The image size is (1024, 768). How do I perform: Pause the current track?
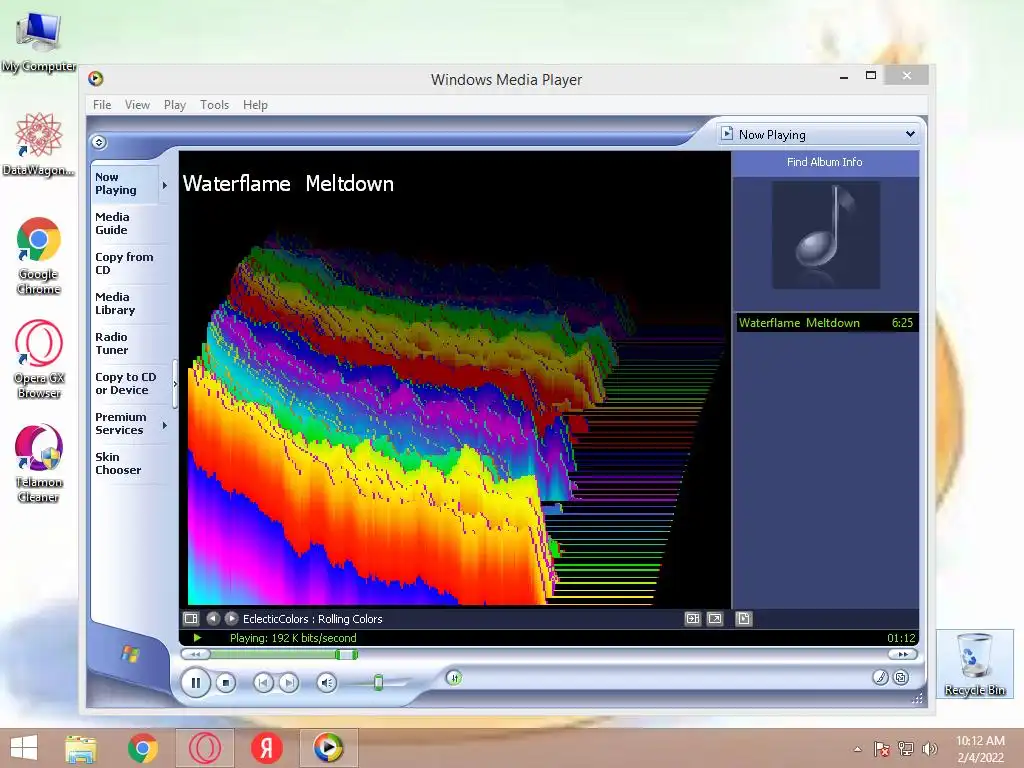[195, 683]
